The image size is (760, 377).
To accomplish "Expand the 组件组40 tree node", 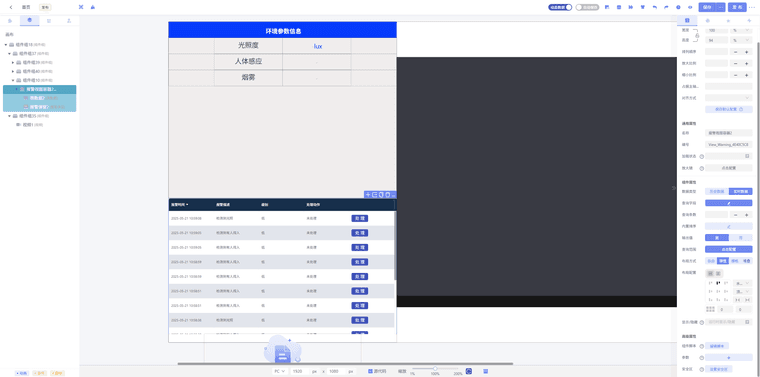I will coord(13,71).
